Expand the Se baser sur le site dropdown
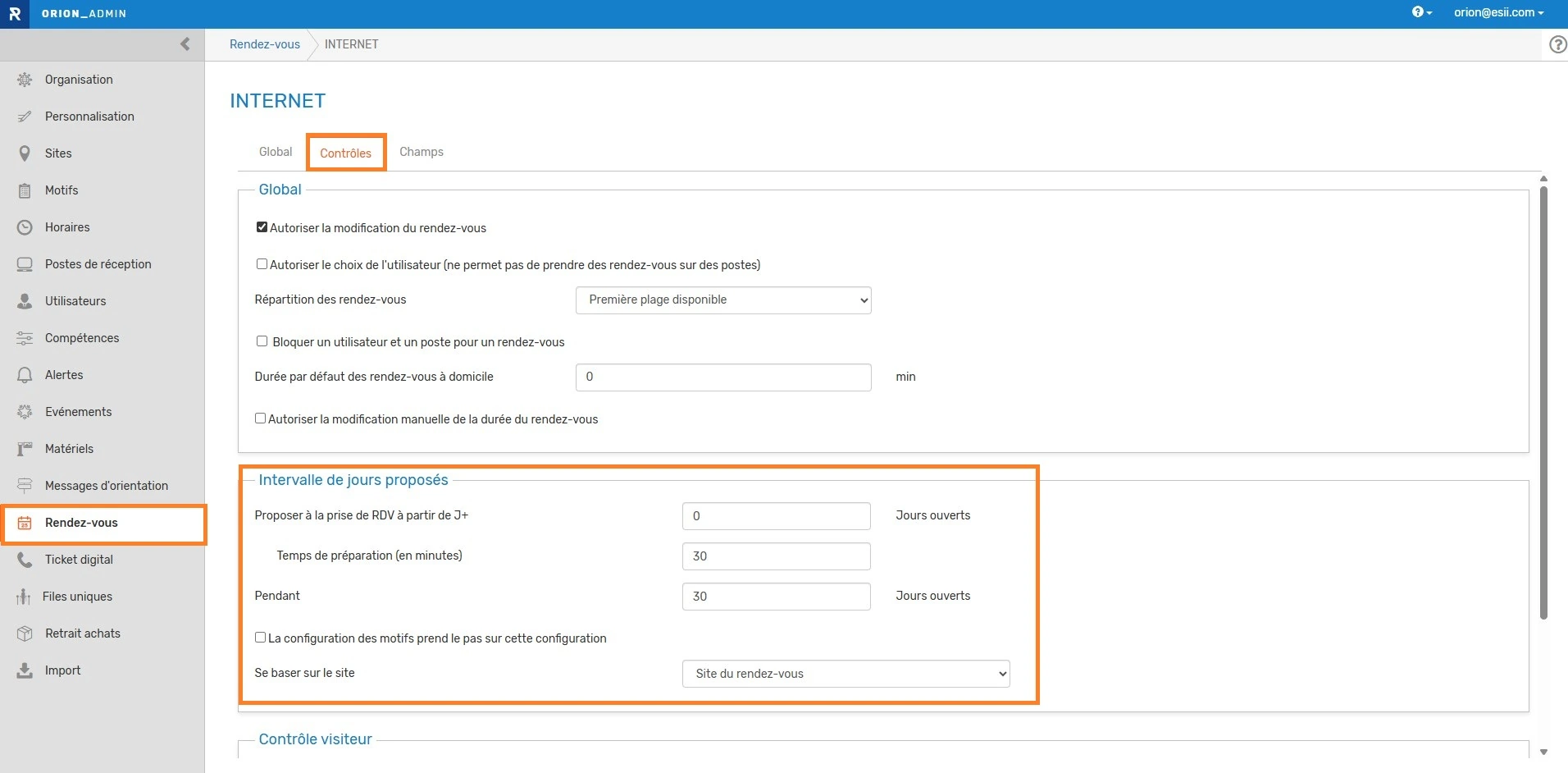Viewport: 1568px width, 773px height. [846, 674]
